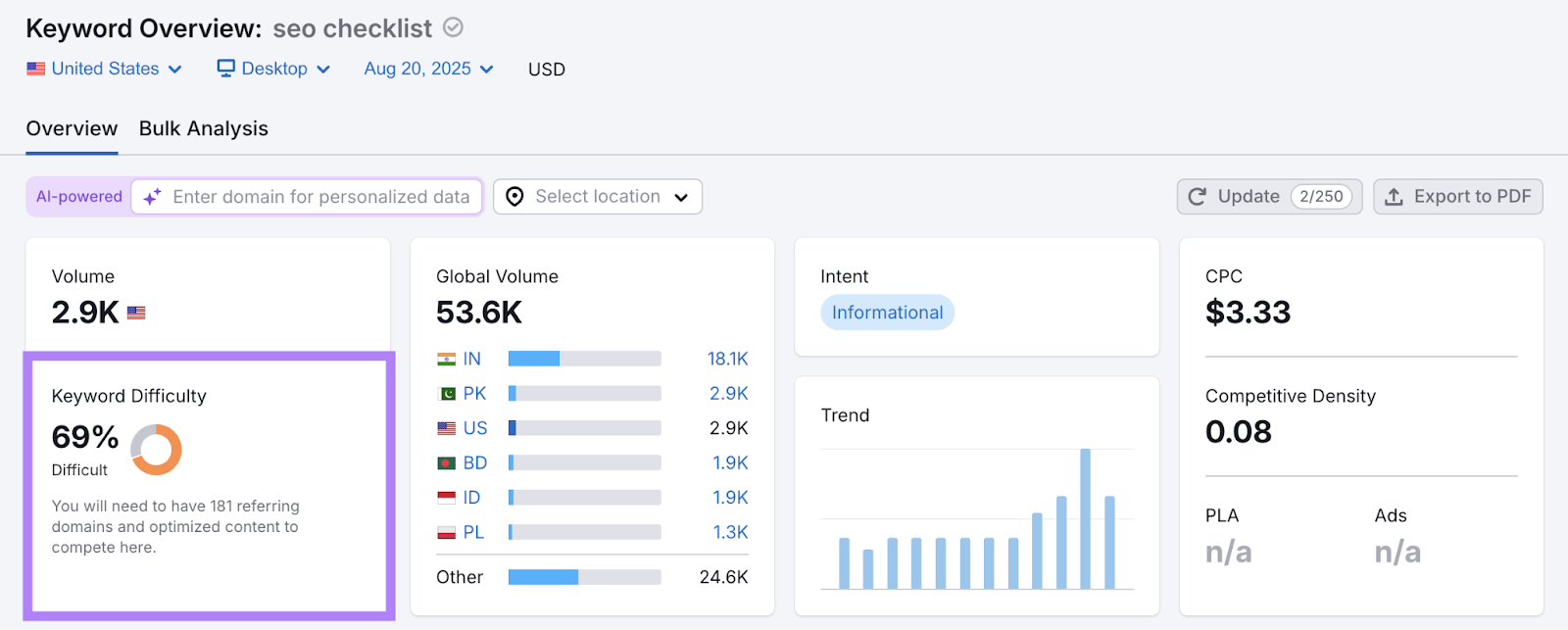Open the Desktop device dropdown

(x=273, y=69)
